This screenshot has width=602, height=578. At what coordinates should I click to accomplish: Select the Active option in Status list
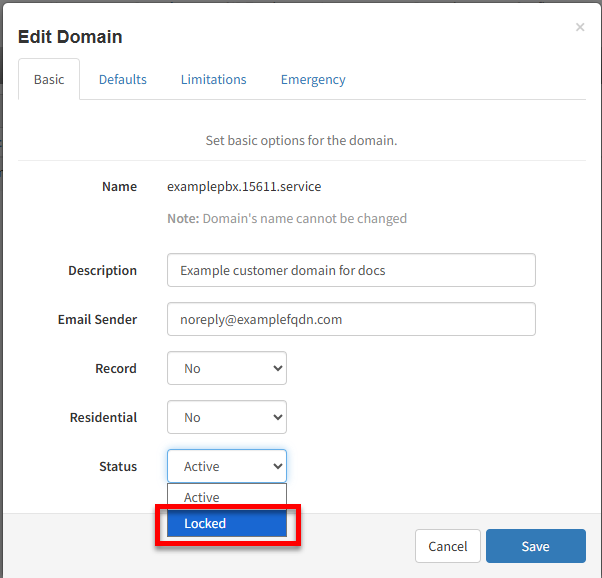(x=227, y=497)
